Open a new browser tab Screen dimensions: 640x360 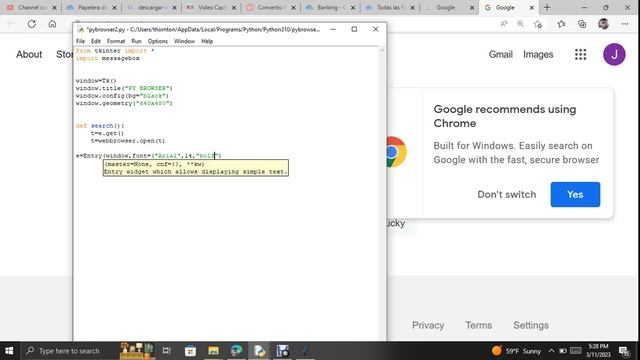click(x=547, y=7)
